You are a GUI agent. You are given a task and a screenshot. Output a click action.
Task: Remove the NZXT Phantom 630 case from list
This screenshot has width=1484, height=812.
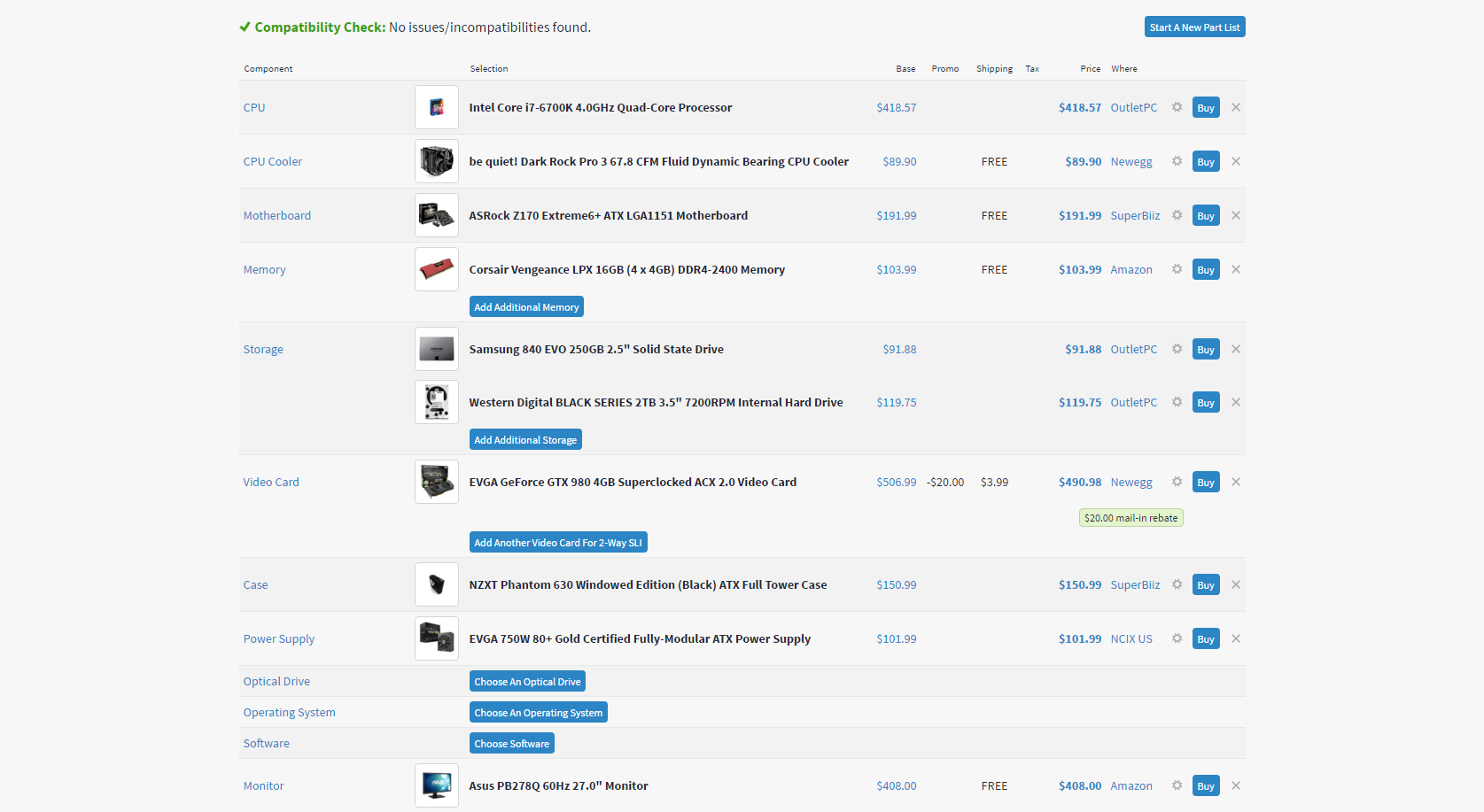pyautogui.click(x=1236, y=584)
